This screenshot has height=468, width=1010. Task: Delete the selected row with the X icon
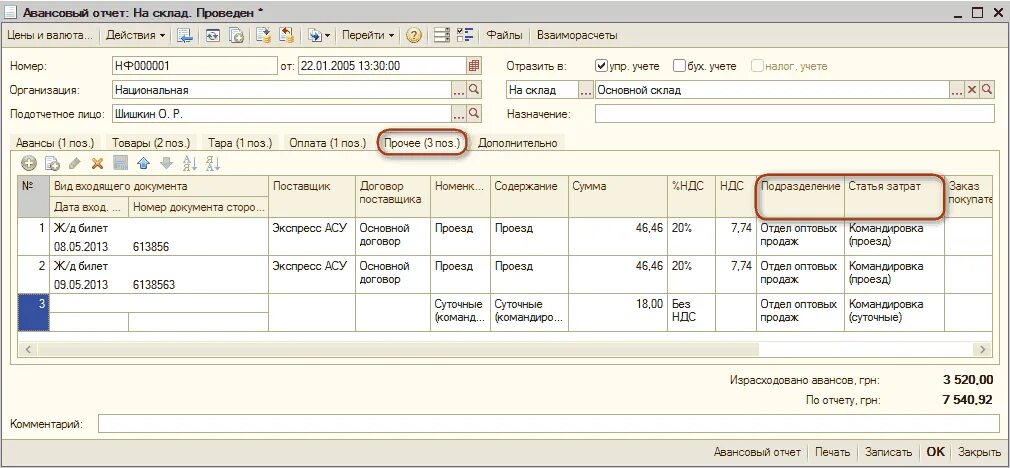coord(97,164)
